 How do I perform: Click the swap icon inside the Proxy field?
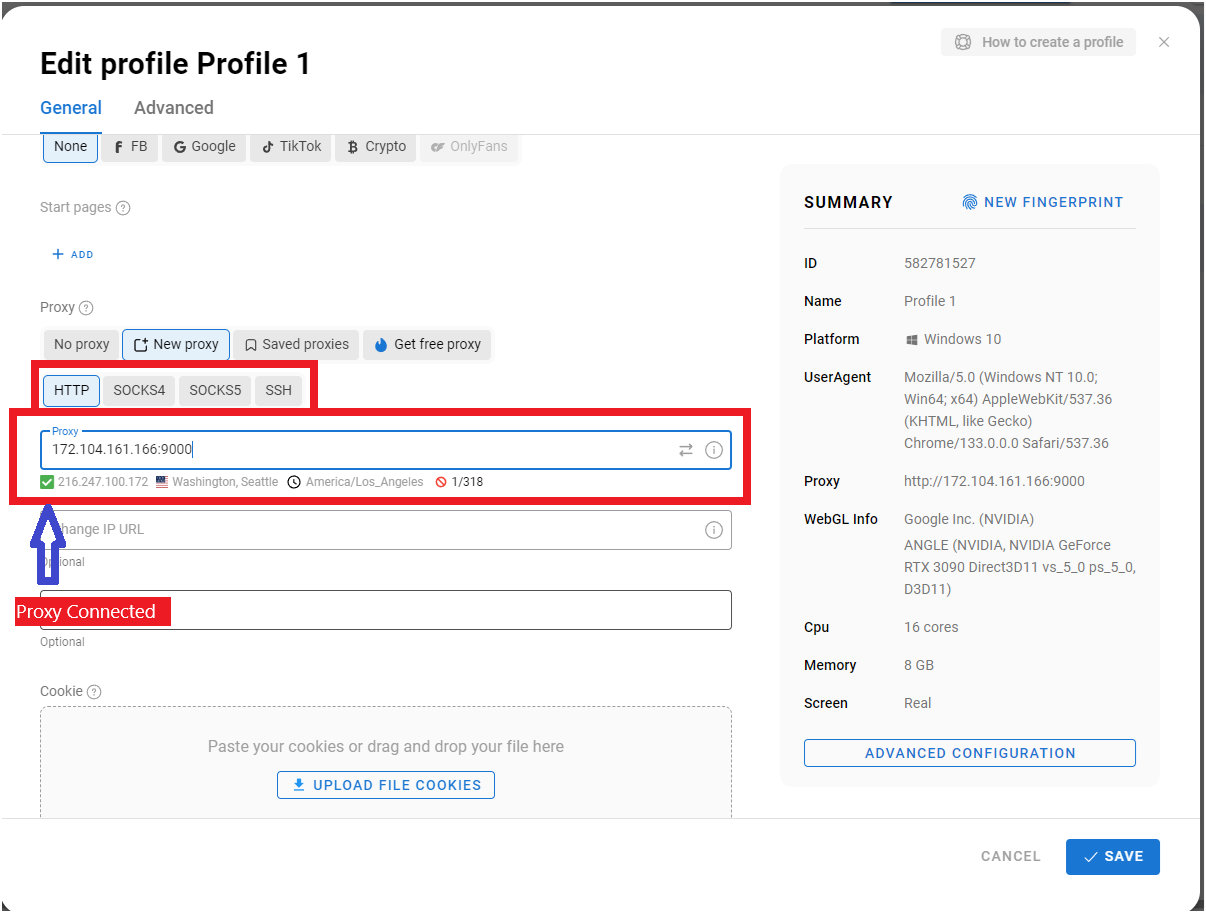click(686, 450)
